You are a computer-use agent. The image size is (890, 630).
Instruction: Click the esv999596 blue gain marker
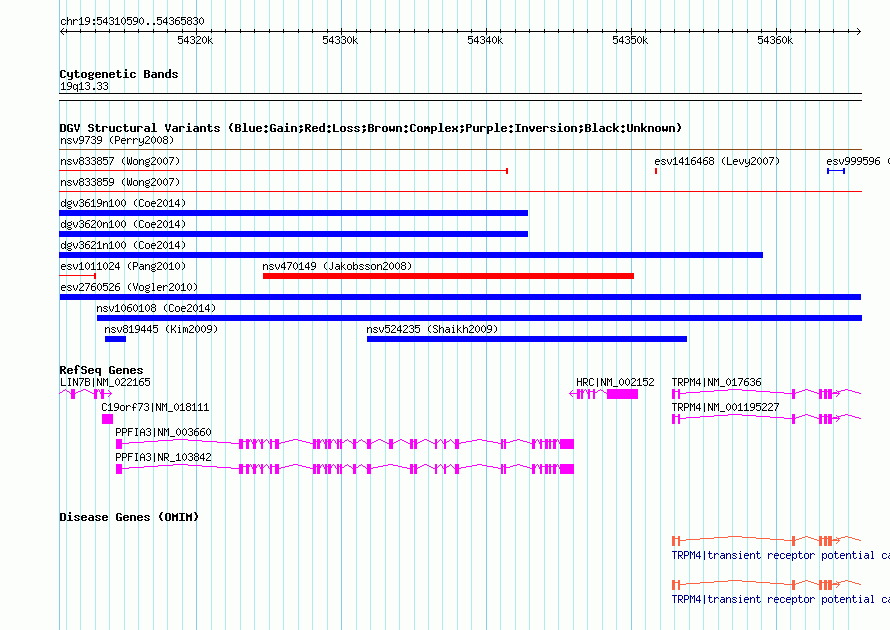pos(836,171)
